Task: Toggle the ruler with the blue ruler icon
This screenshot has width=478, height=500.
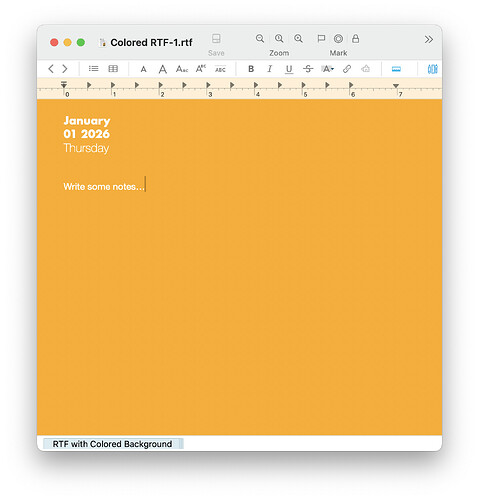Action: pyautogui.click(x=396, y=69)
